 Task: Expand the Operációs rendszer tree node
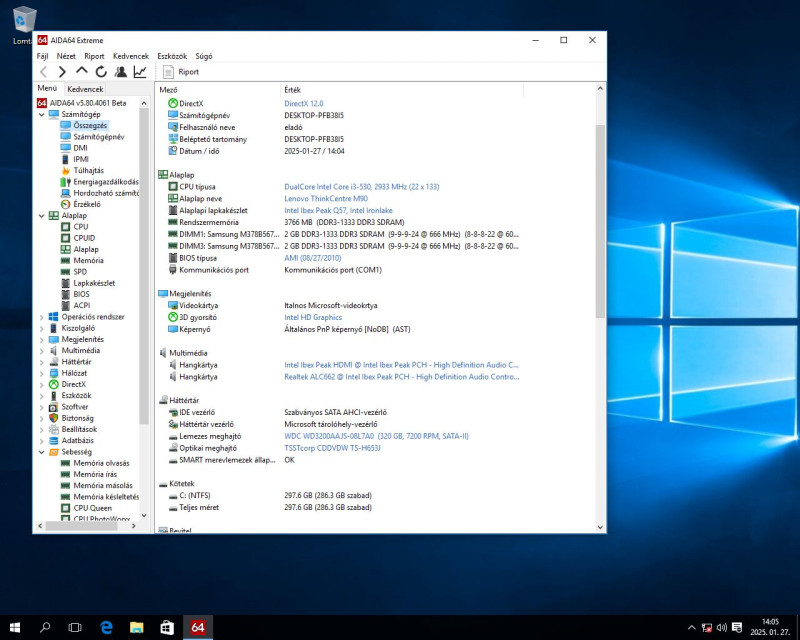pos(41,317)
